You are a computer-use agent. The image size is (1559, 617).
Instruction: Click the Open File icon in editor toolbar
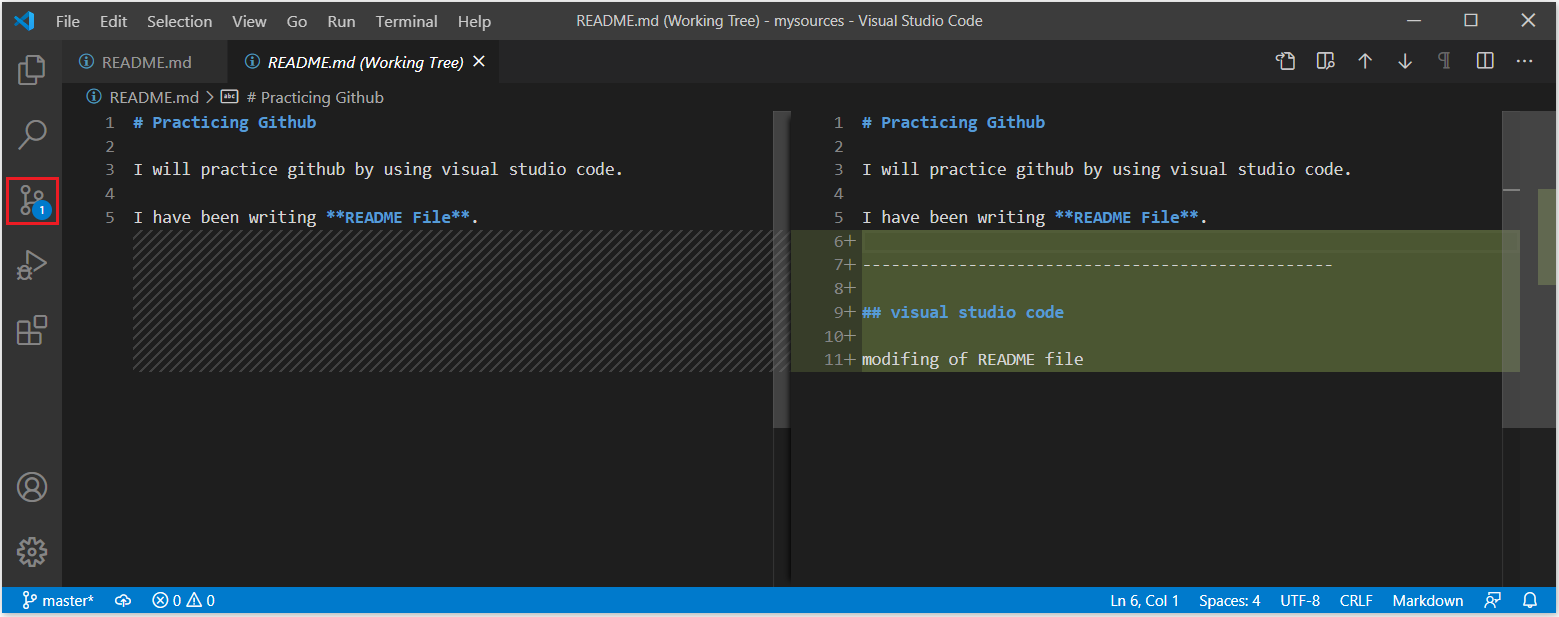pyautogui.click(x=1285, y=62)
